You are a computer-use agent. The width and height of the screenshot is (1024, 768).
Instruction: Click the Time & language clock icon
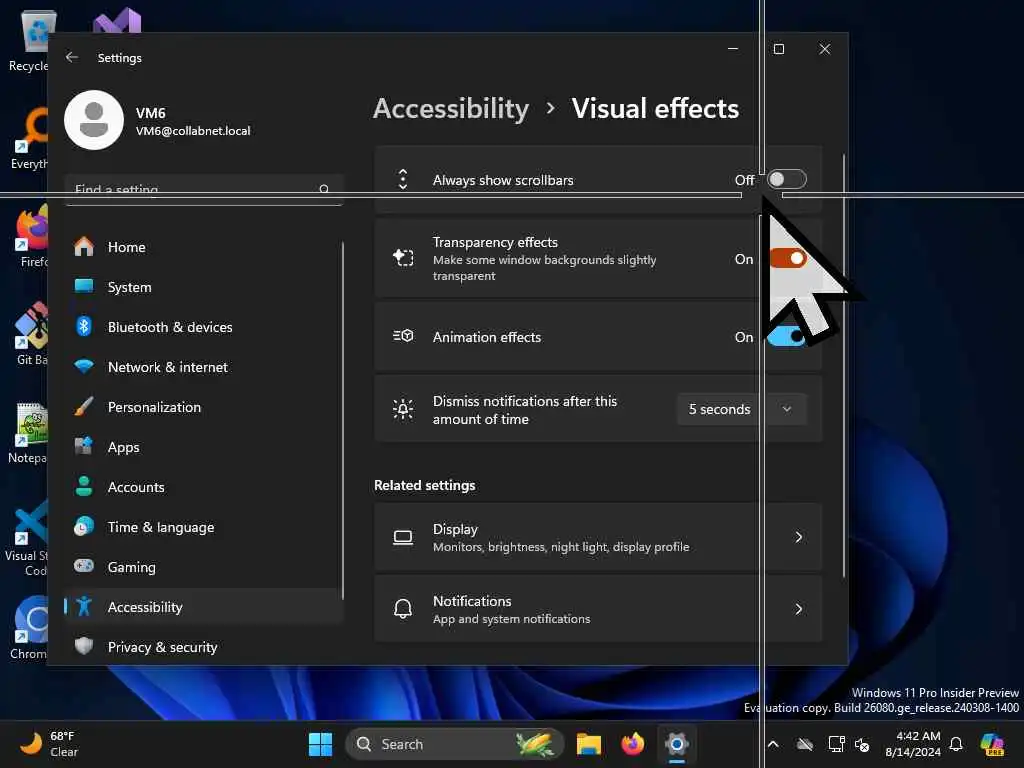pos(84,526)
